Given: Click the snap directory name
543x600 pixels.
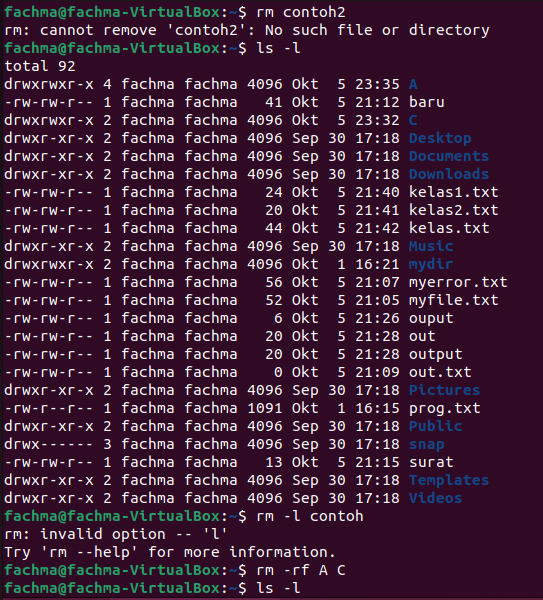Looking at the screenshot, I should (x=427, y=445).
